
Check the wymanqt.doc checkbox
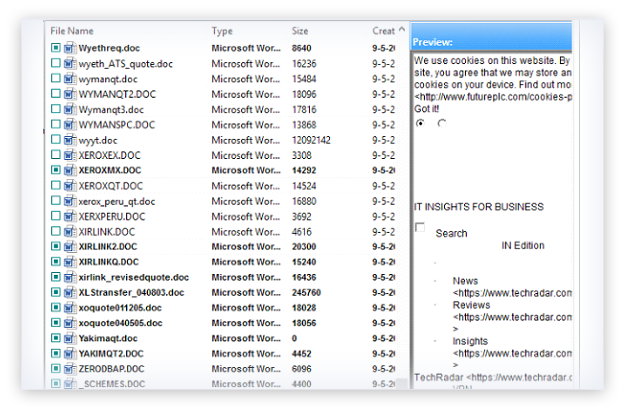tap(56, 78)
